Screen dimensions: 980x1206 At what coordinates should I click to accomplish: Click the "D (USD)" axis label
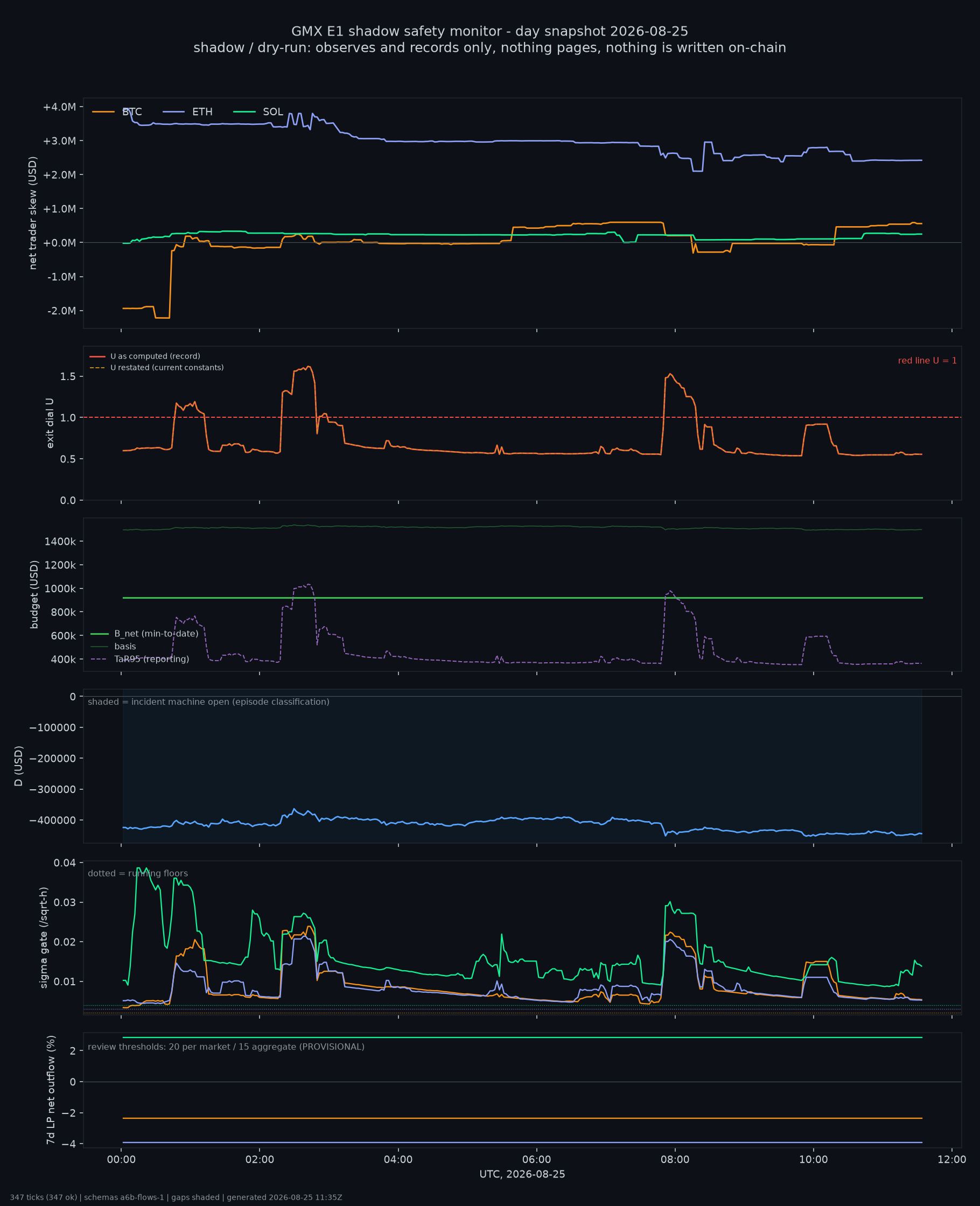point(19,766)
